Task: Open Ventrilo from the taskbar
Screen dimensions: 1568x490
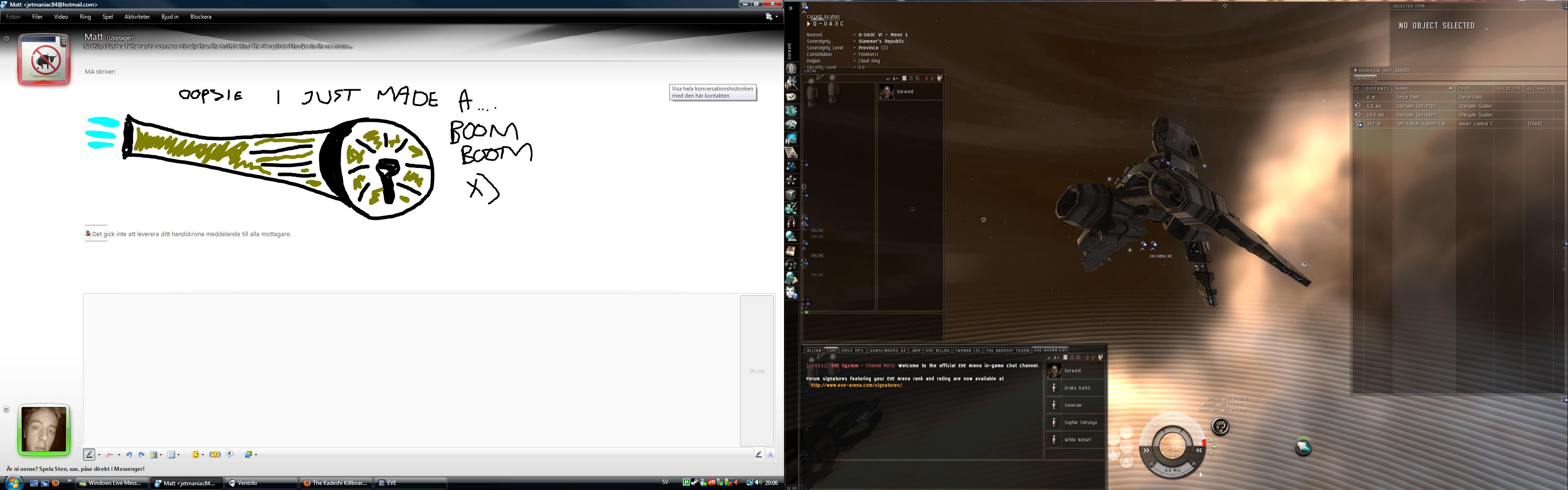Action: (261, 483)
